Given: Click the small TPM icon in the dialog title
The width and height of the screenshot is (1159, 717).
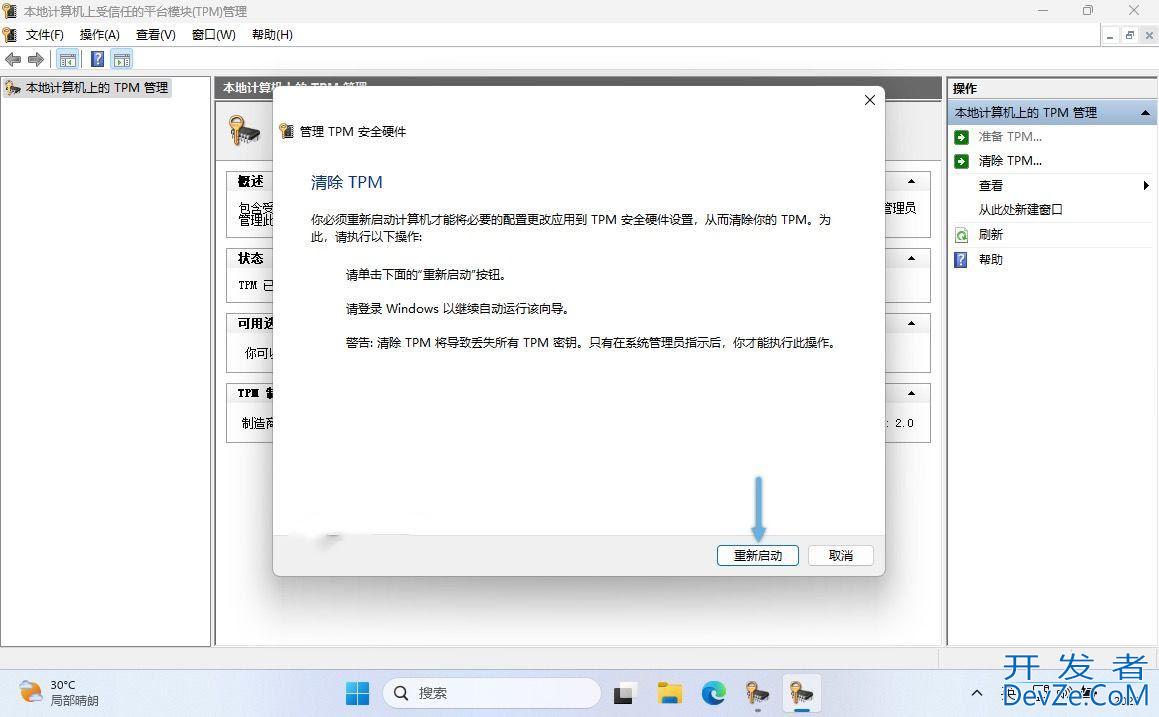Looking at the screenshot, I should (x=286, y=131).
